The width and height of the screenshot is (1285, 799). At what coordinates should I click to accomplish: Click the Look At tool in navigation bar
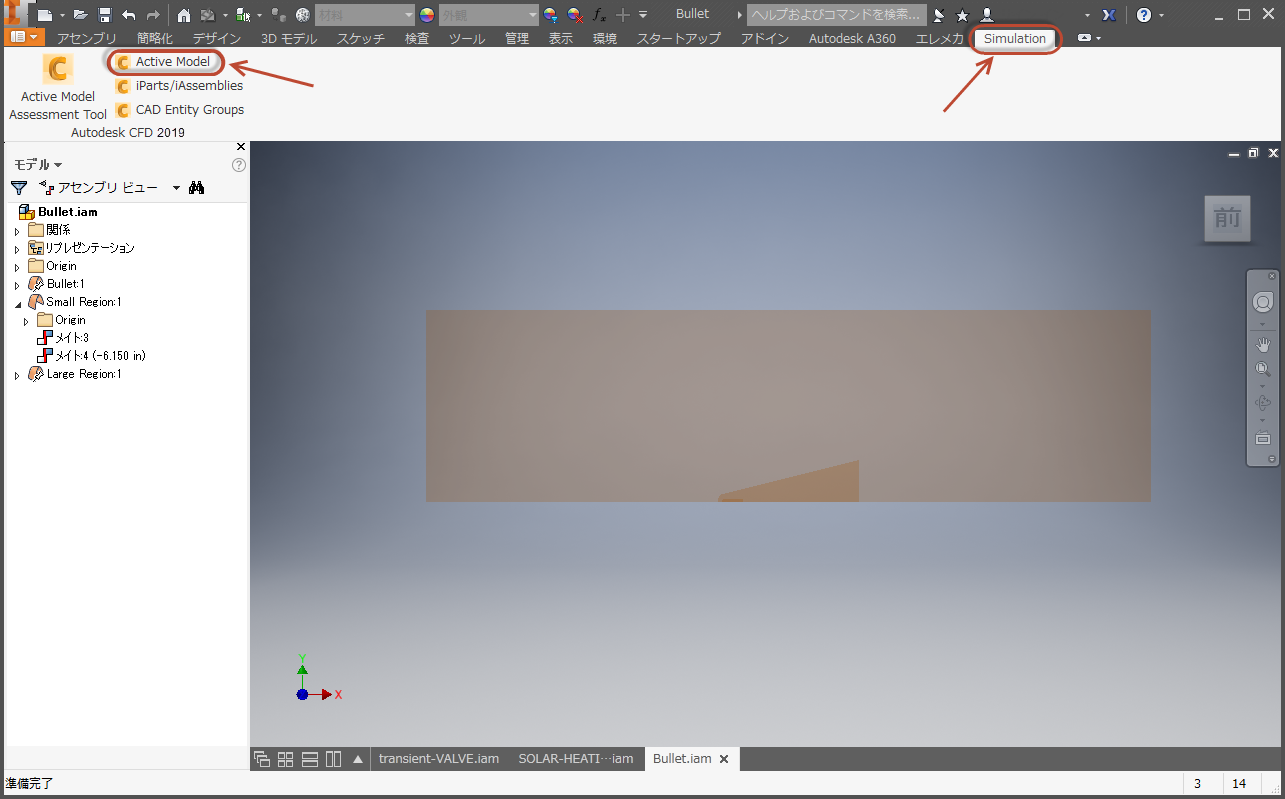point(1263,438)
